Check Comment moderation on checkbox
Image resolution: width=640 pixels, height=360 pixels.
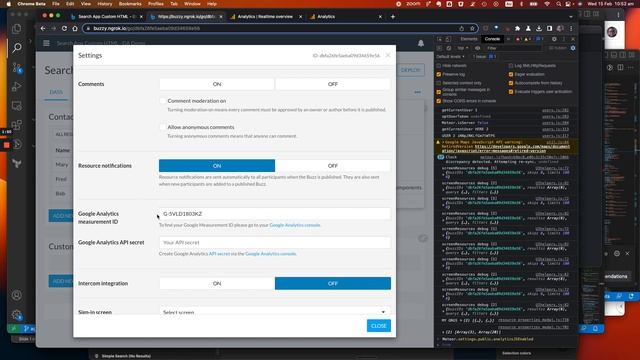pos(162,101)
